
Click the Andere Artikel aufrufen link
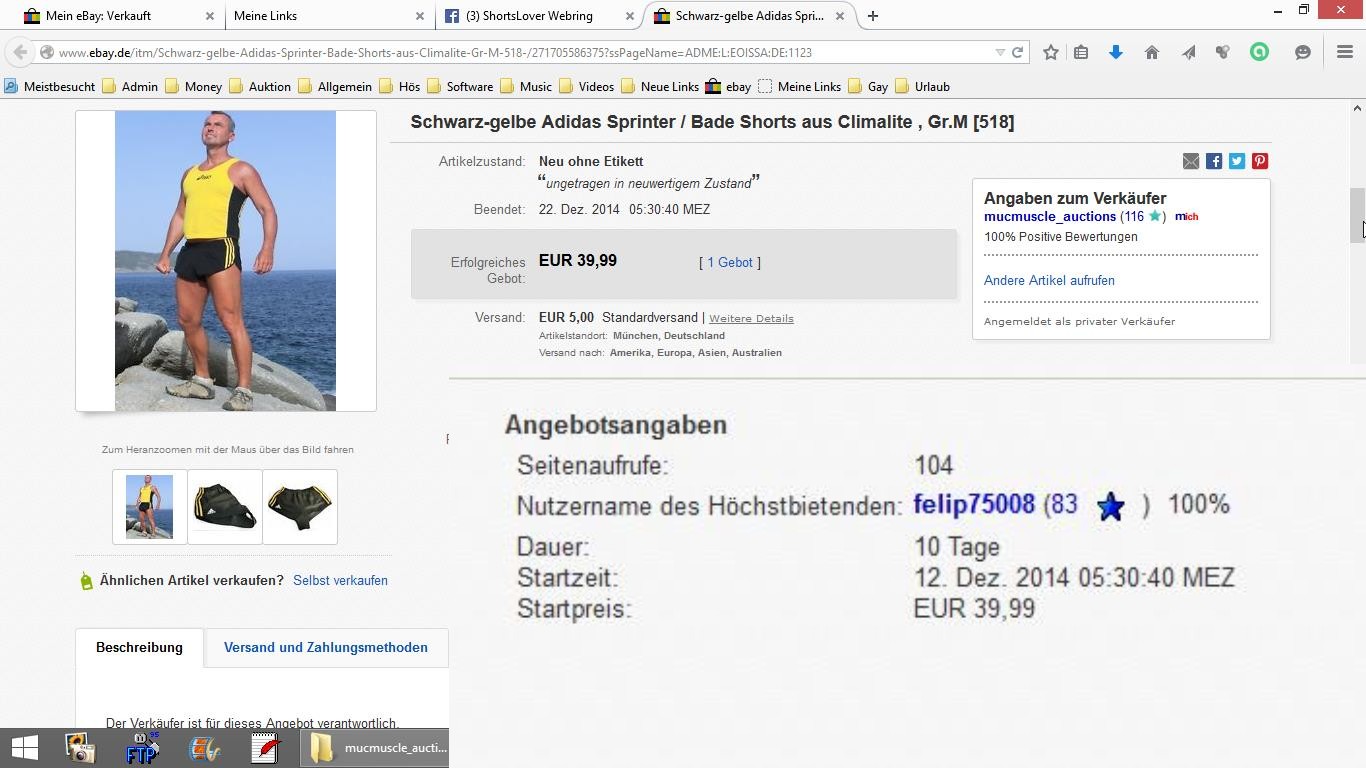[x=1049, y=281]
